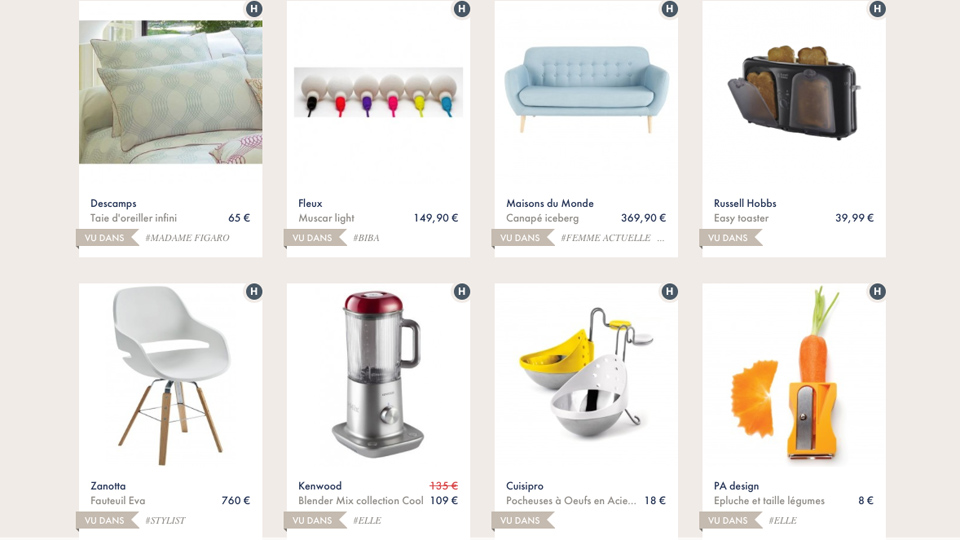The width and height of the screenshot is (960, 540).
Task: Click the H badge on Kenwood card
Action: (x=462, y=291)
